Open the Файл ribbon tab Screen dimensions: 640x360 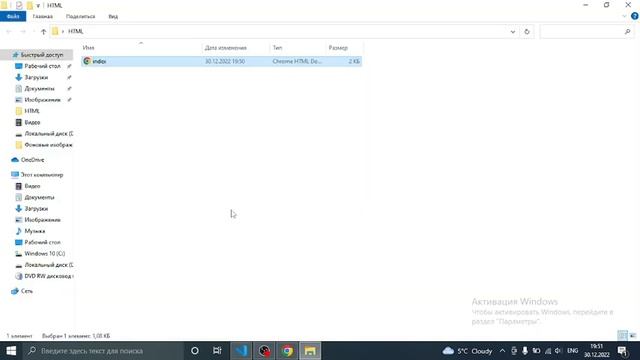tap(13, 16)
